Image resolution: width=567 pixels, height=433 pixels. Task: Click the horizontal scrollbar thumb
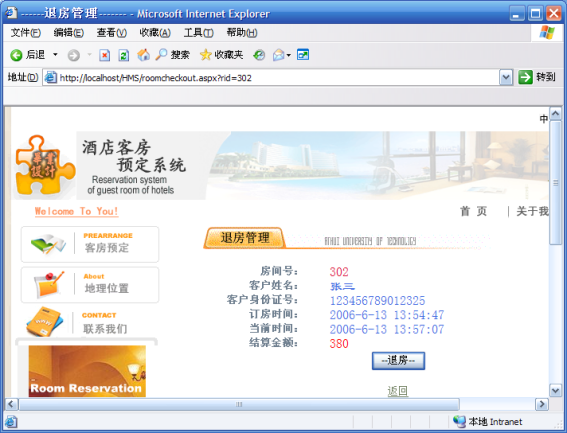coord(239,404)
